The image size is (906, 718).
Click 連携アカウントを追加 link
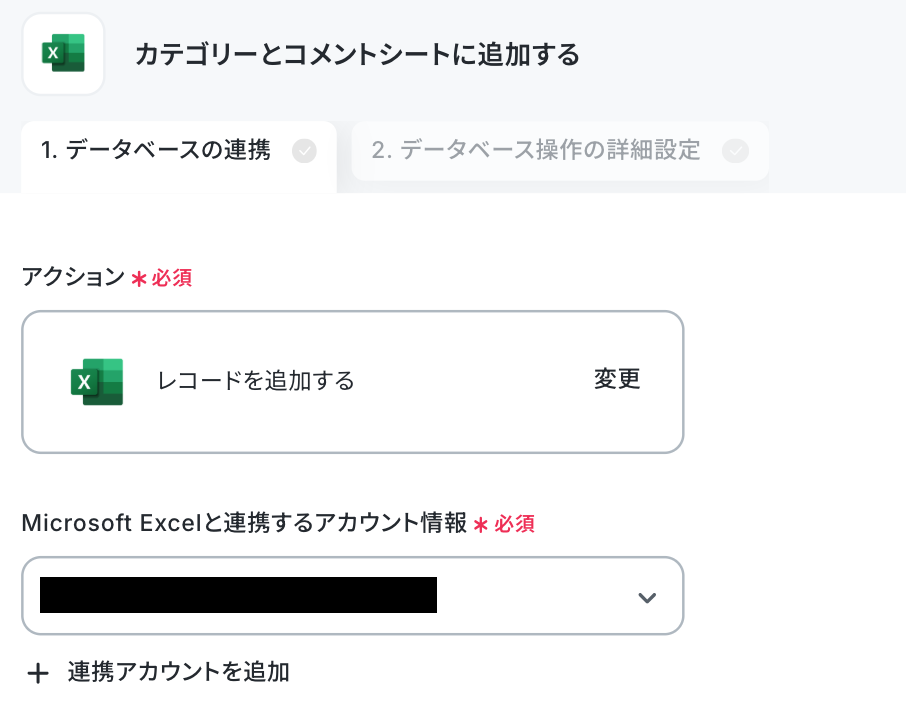pyautogui.click(x=179, y=672)
